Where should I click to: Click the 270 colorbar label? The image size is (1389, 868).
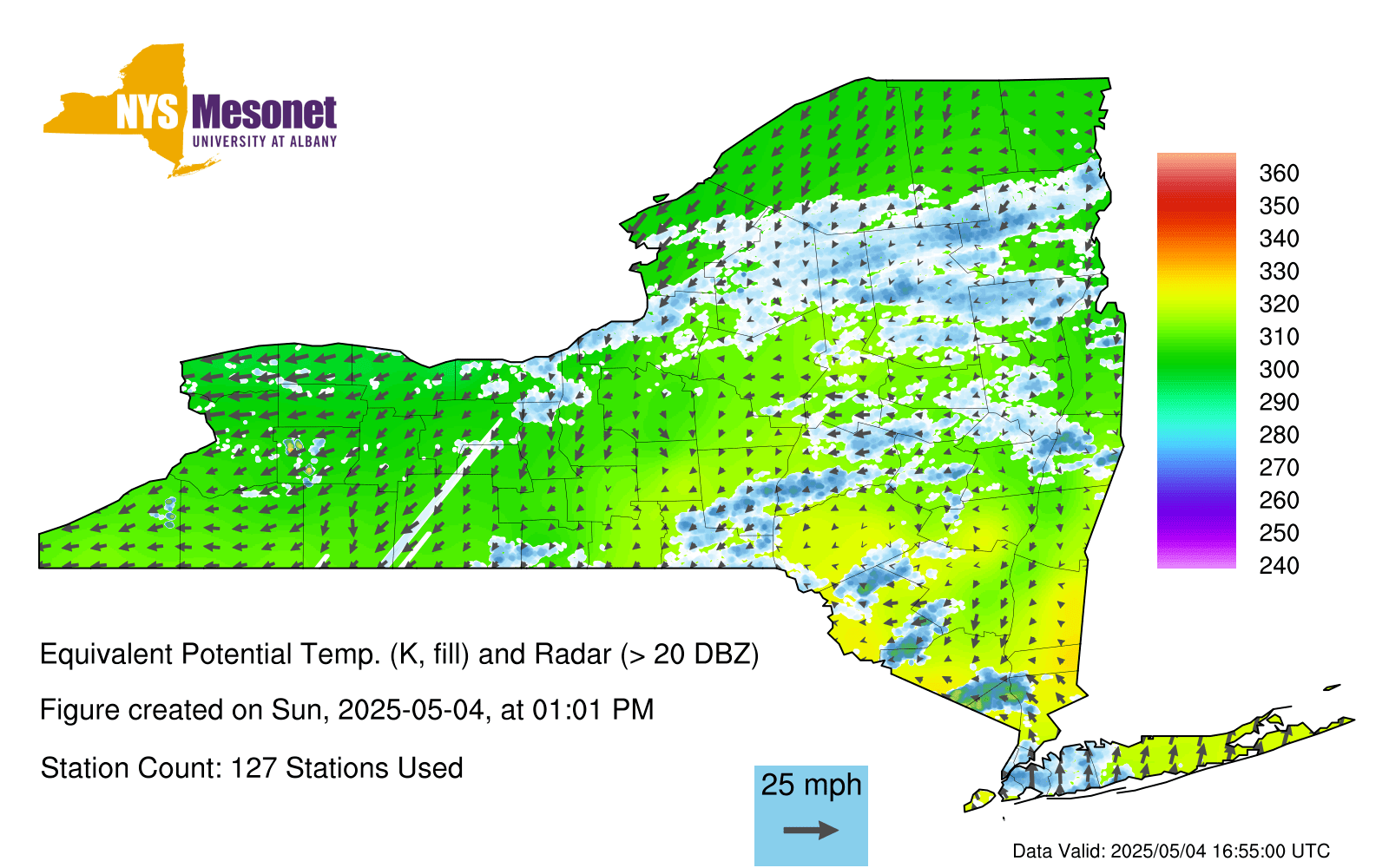pos(1279,468)
